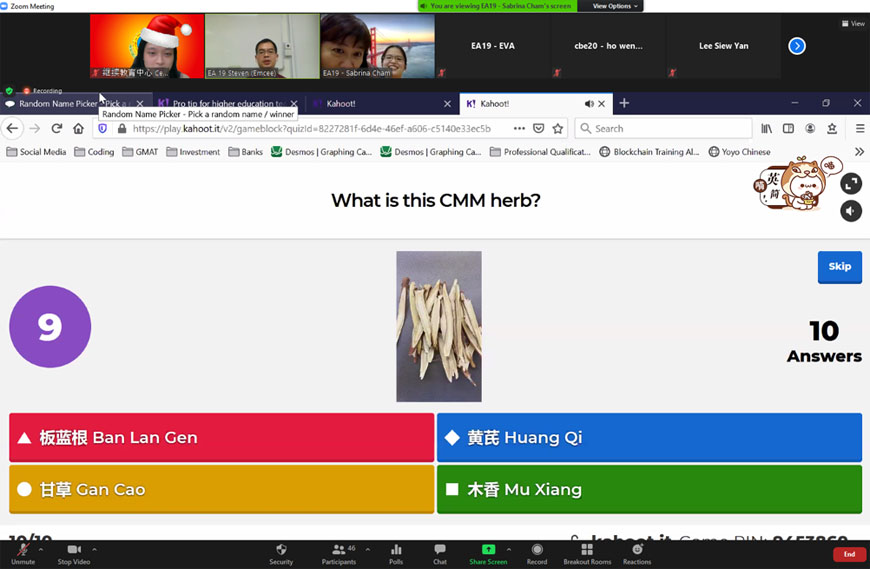870x569 pixels.
Task: End the Zoom meeting
Action: (848, 553)
